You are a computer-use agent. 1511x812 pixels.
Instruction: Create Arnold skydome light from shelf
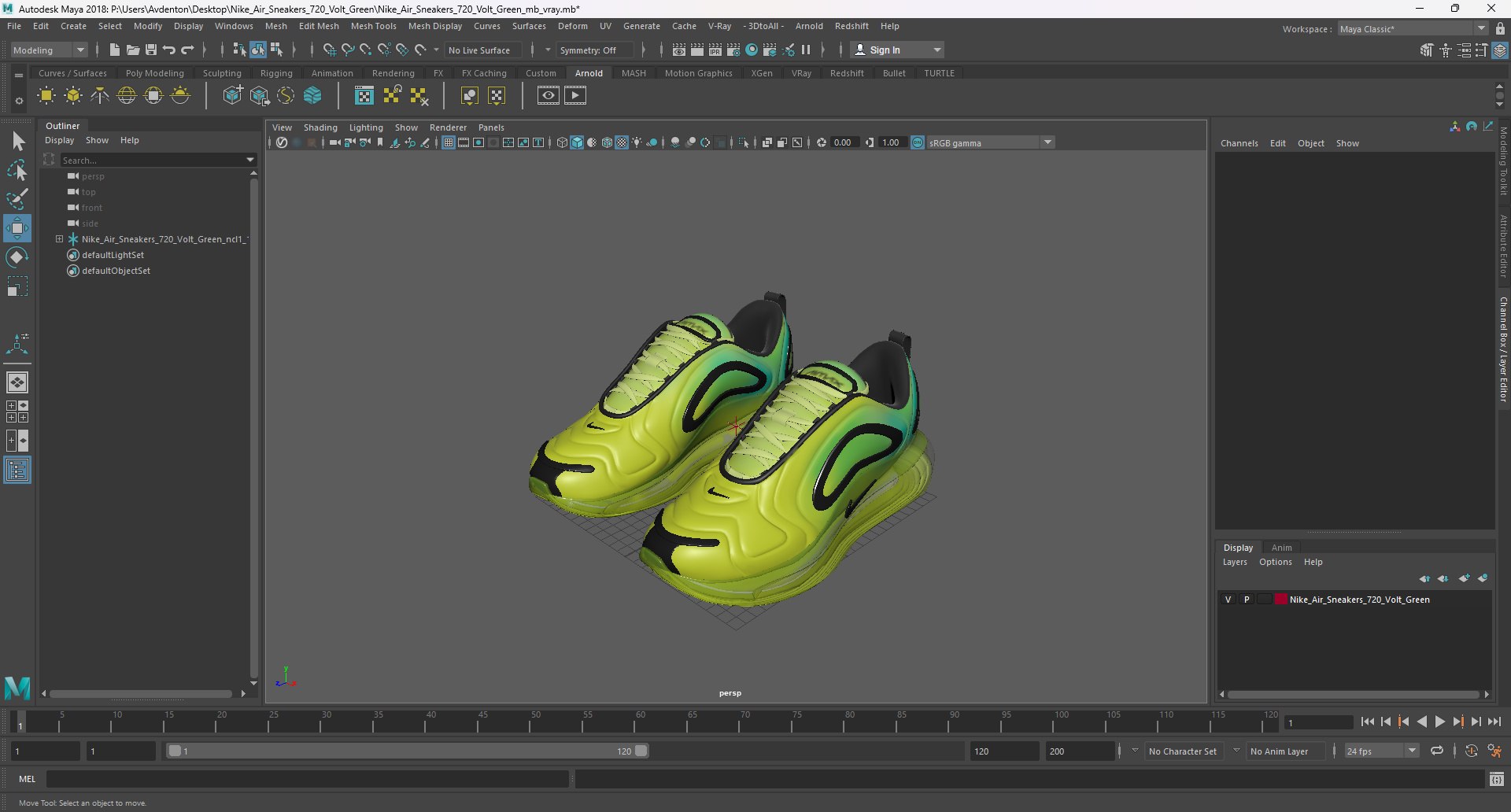click(127, 96)
